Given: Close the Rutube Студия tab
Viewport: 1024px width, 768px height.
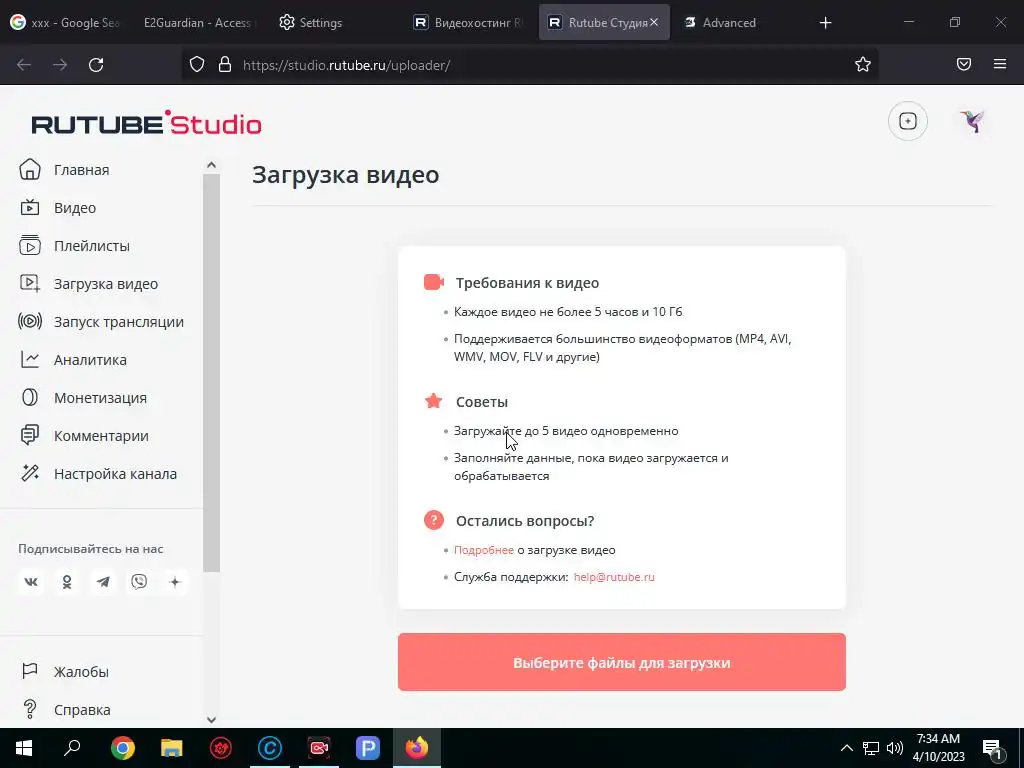Looking at the screenshot, I should click(x=654, y=22).
